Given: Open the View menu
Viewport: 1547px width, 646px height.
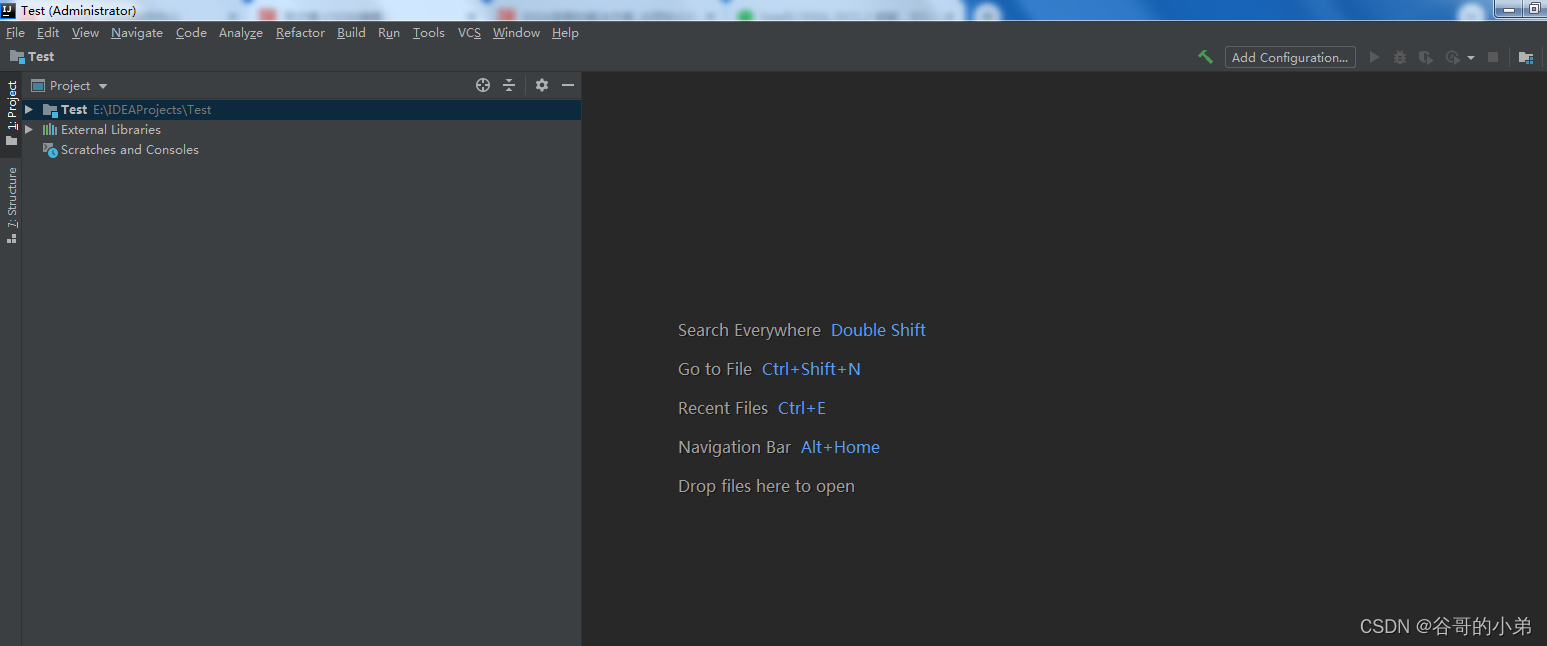Looking at the screenshot, I should pyautogui.click(x=85, y=33).
